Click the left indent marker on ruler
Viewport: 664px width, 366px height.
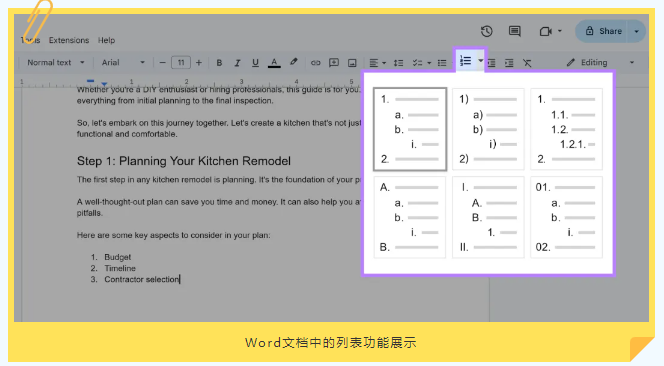(x=104, y=84)
